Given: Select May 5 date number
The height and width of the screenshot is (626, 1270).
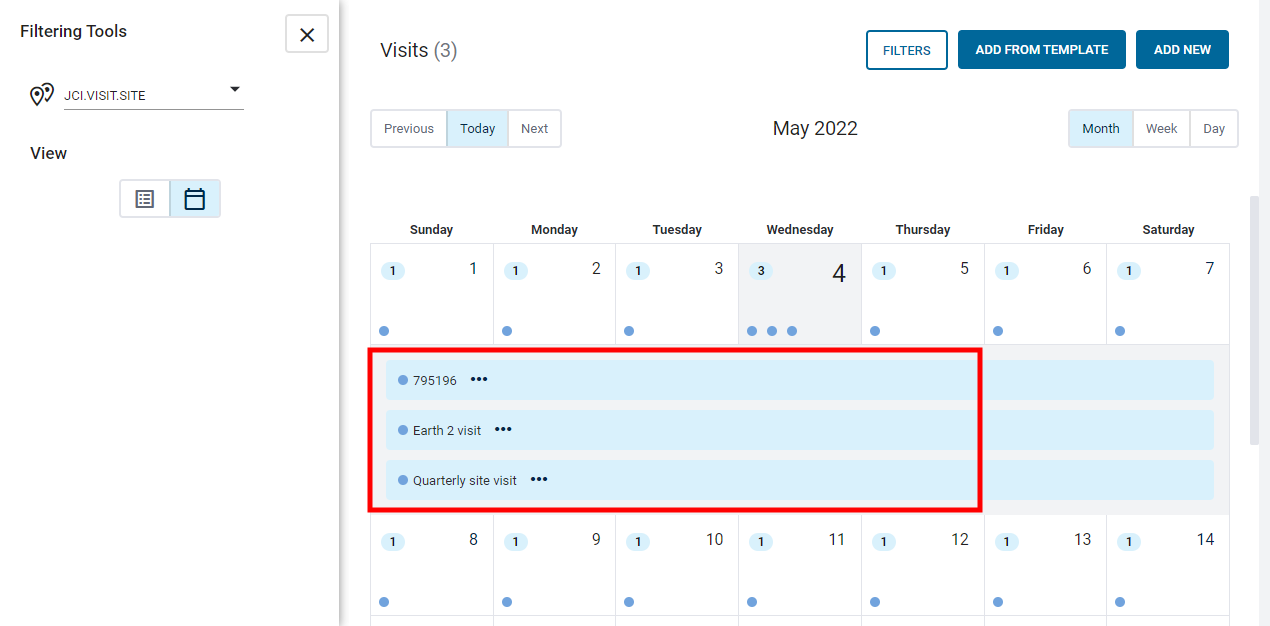Looking at the screenshot, I should point(964,269).
